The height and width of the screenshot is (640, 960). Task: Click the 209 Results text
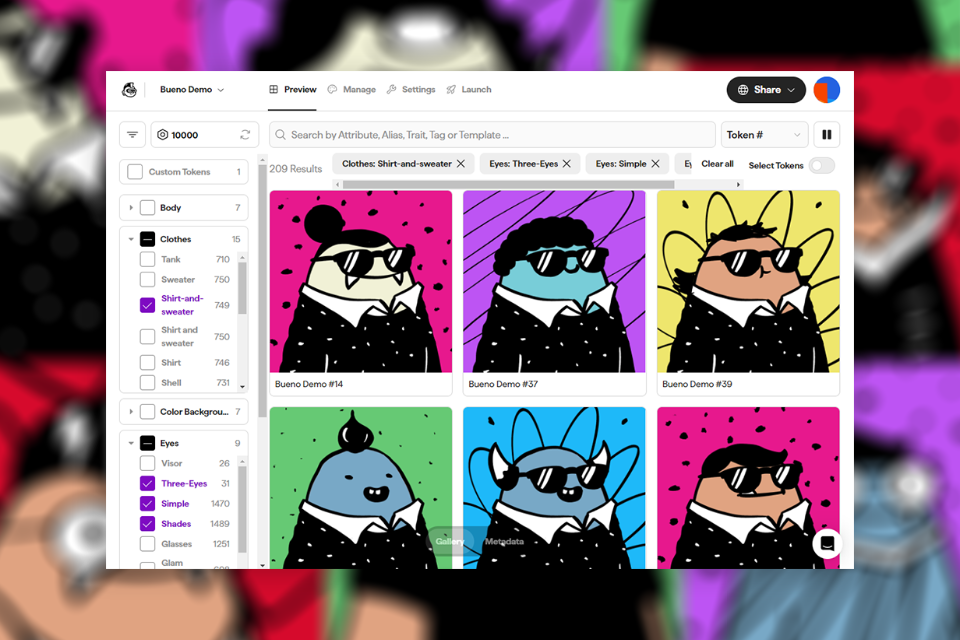(x=296, y=168)
